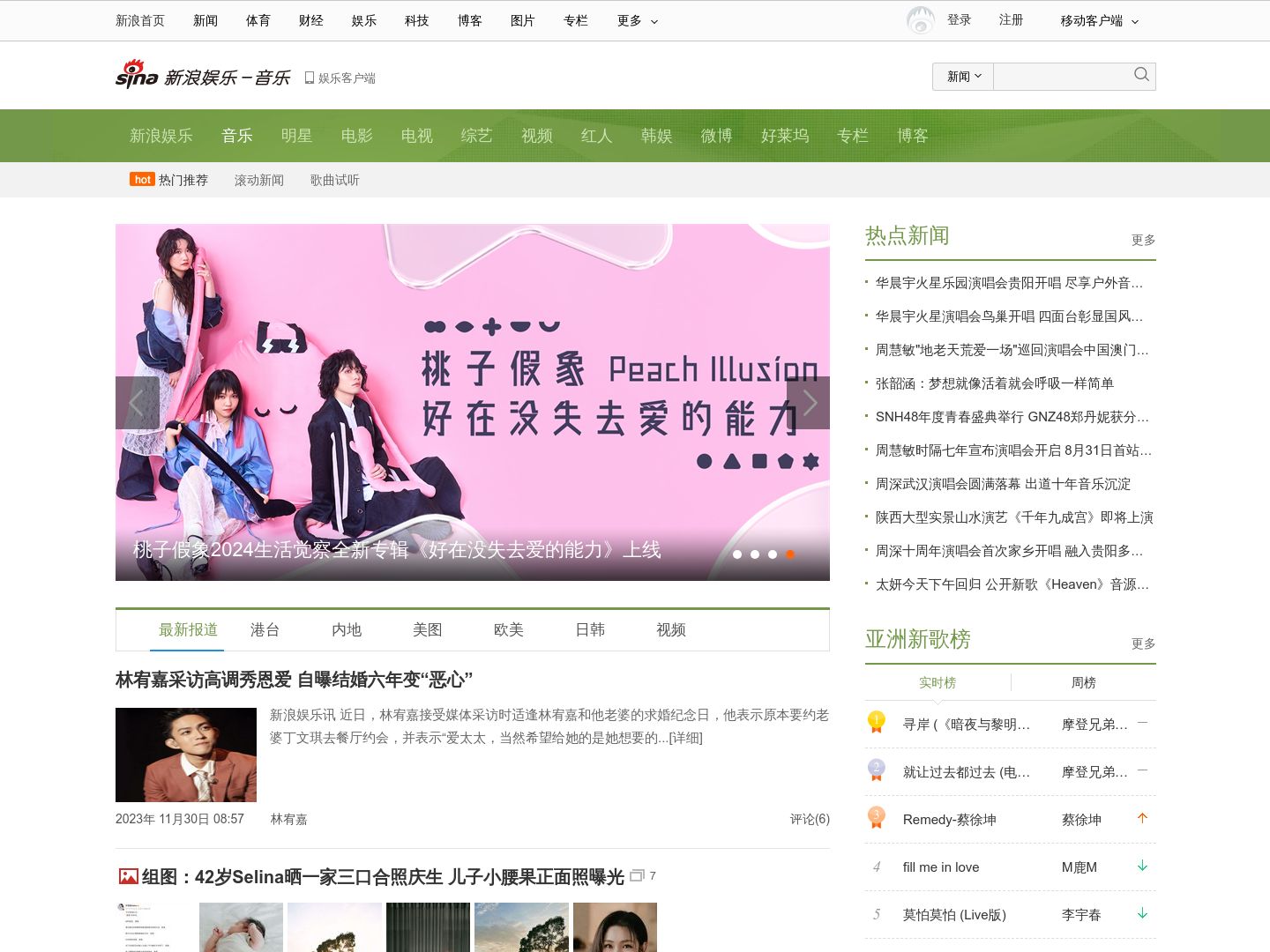Click artist 李宇春 in chart
The image size is (1270, 952).
click(x=1081, y=915)
